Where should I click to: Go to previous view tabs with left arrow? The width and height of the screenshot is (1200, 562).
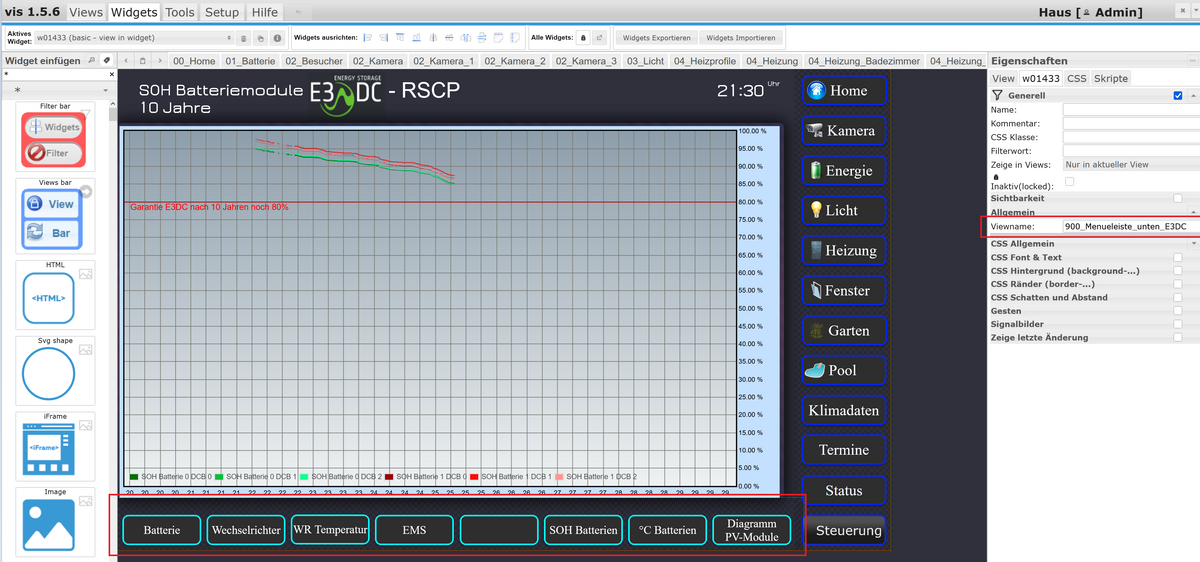coord(127,61)
